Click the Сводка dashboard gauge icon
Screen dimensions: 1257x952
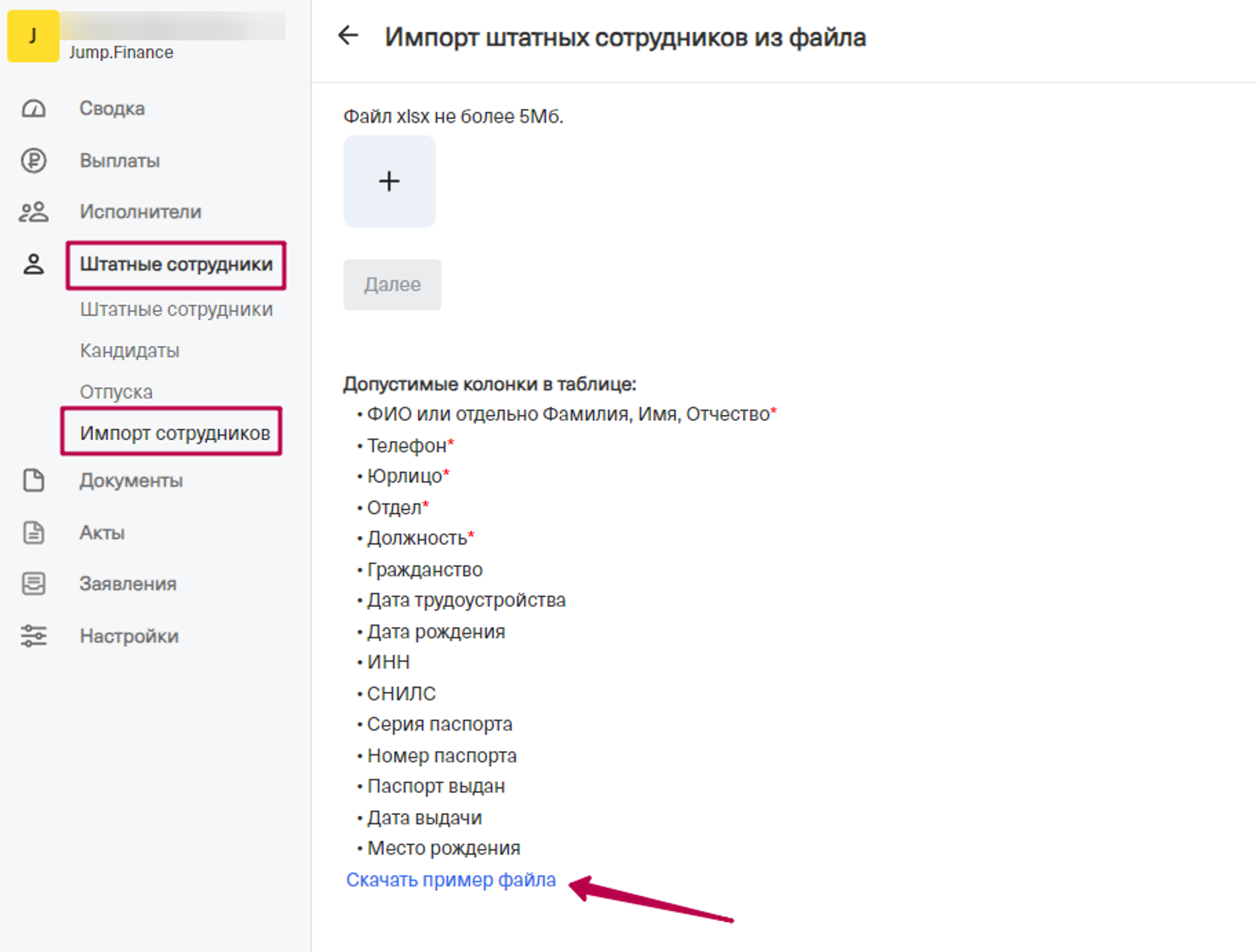click(x=33, y=109)
